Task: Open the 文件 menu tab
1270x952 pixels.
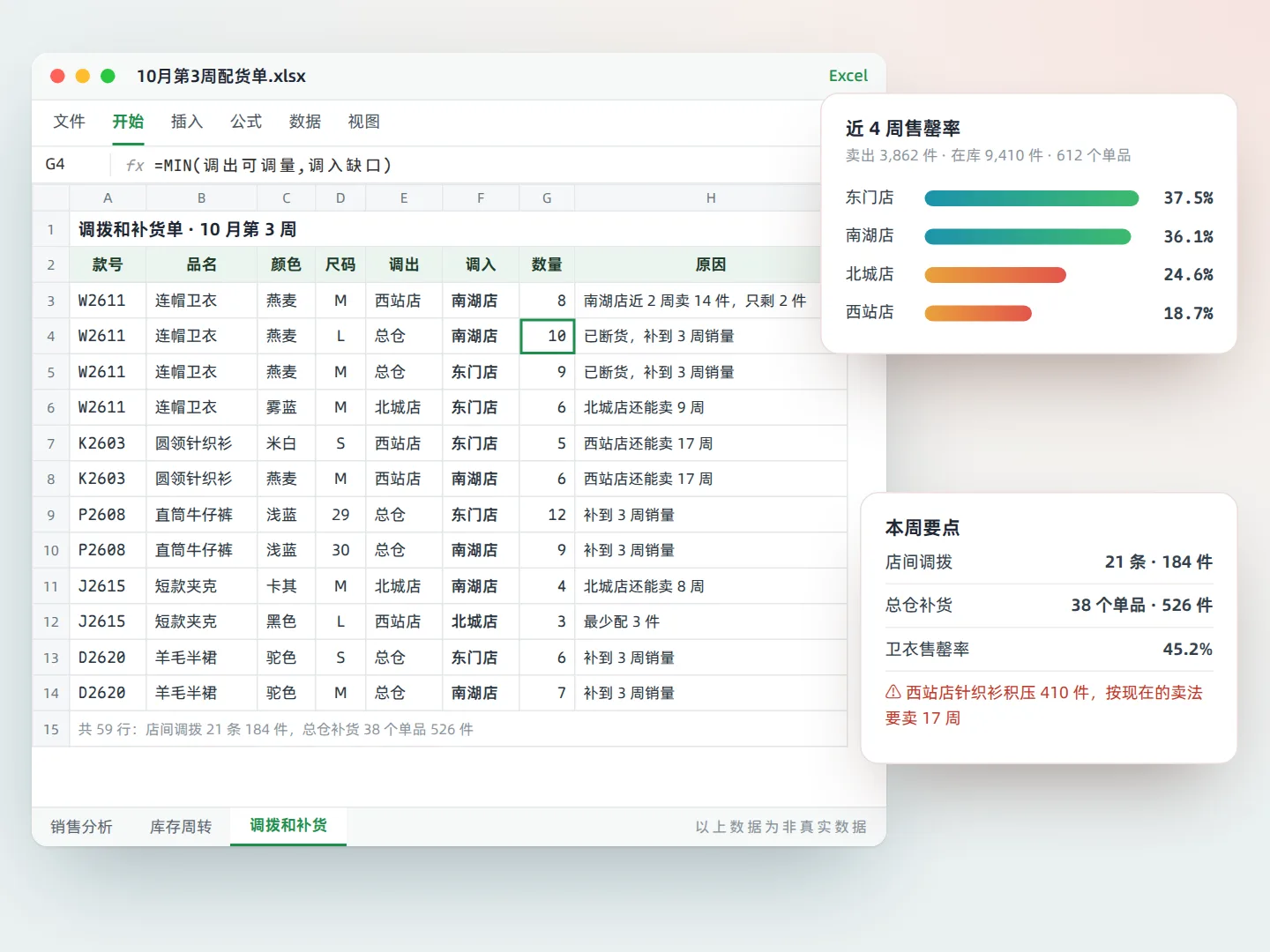Action: (x=69, y=122)
